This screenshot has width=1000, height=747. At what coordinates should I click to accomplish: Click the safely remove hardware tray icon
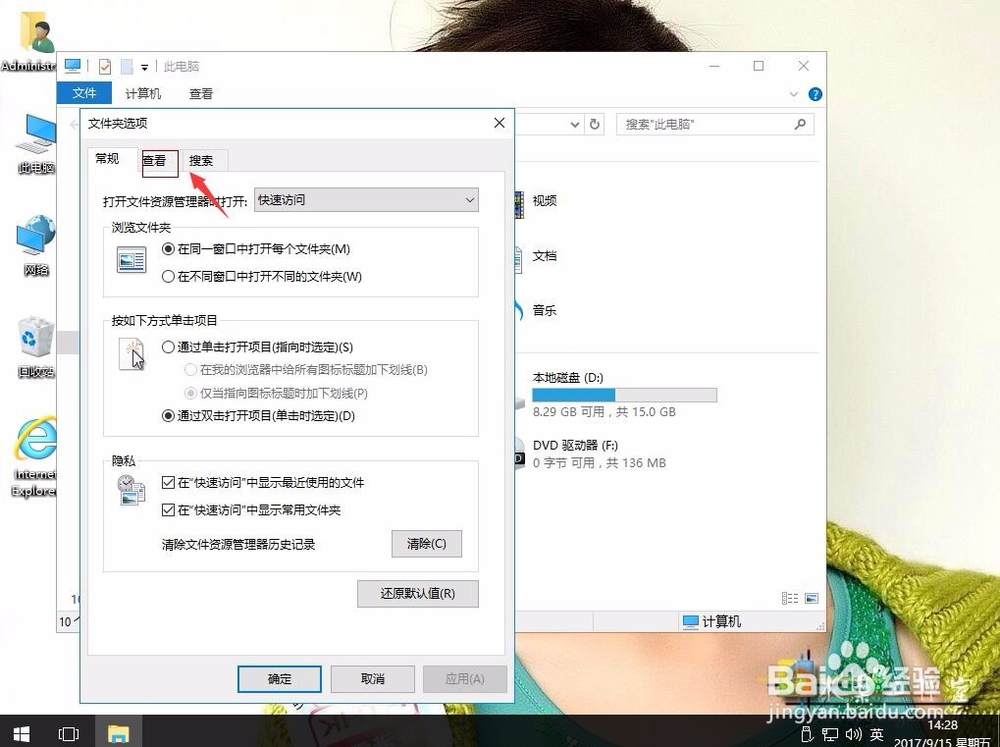point(807,735)
